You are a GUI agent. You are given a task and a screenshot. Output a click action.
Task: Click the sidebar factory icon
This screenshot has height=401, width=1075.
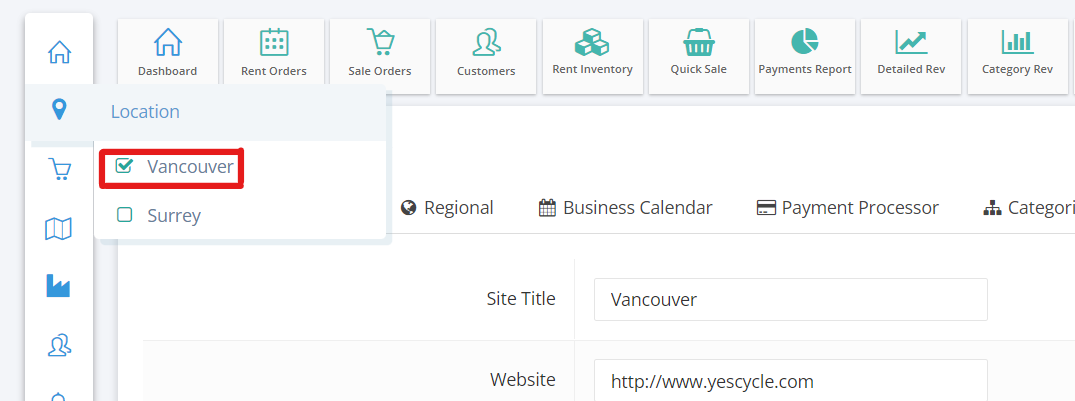coord(58,285)
